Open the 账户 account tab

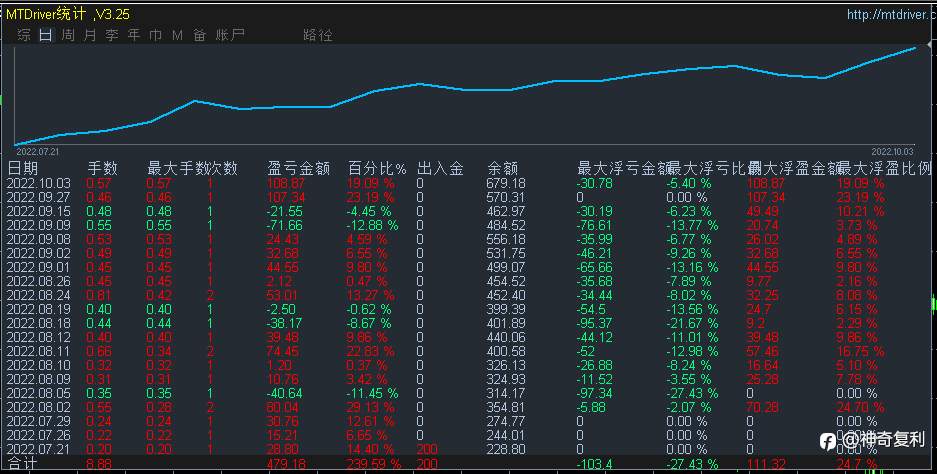coord(230,35)
